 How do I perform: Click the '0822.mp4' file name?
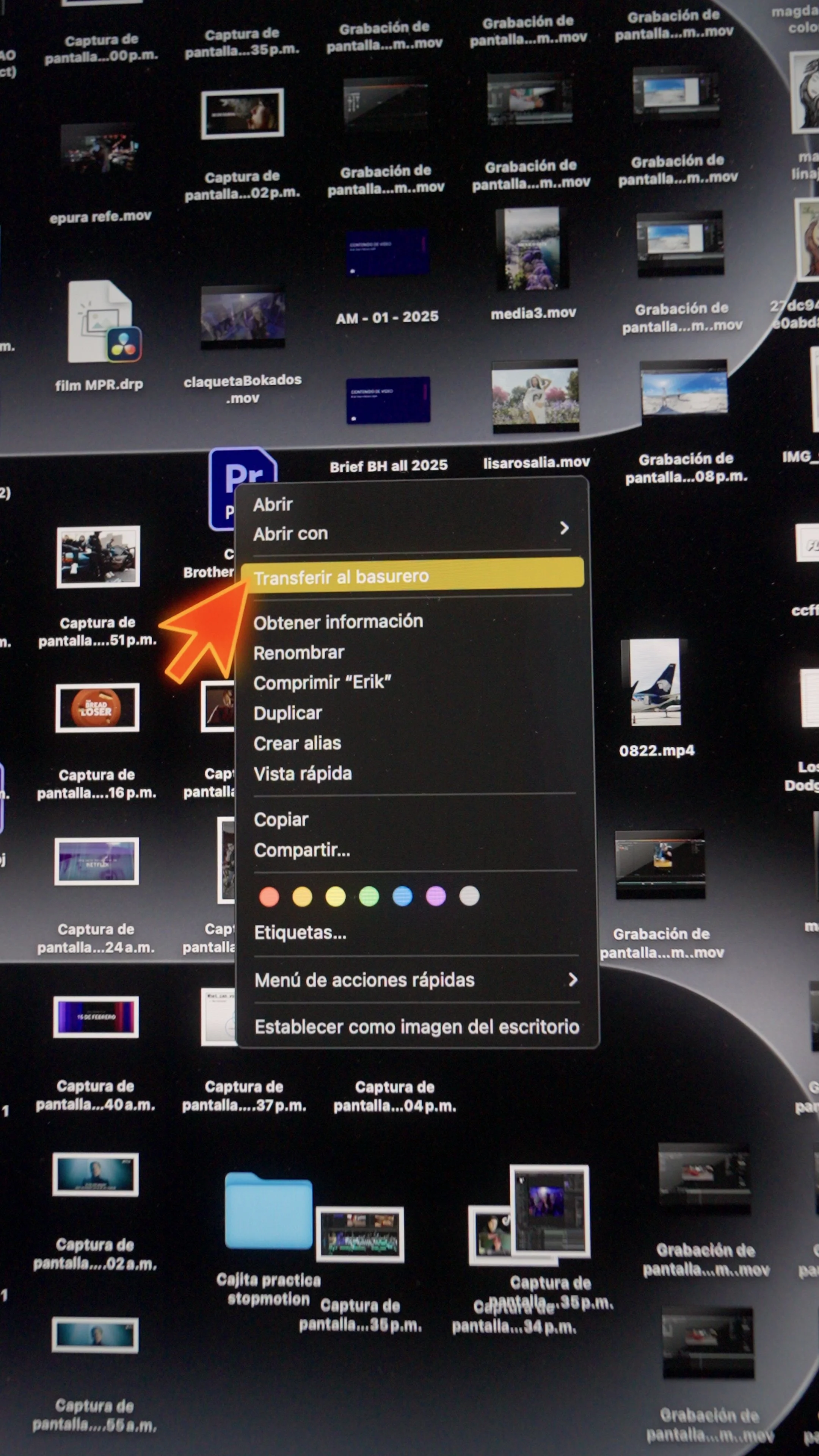(x=657, y=751)
